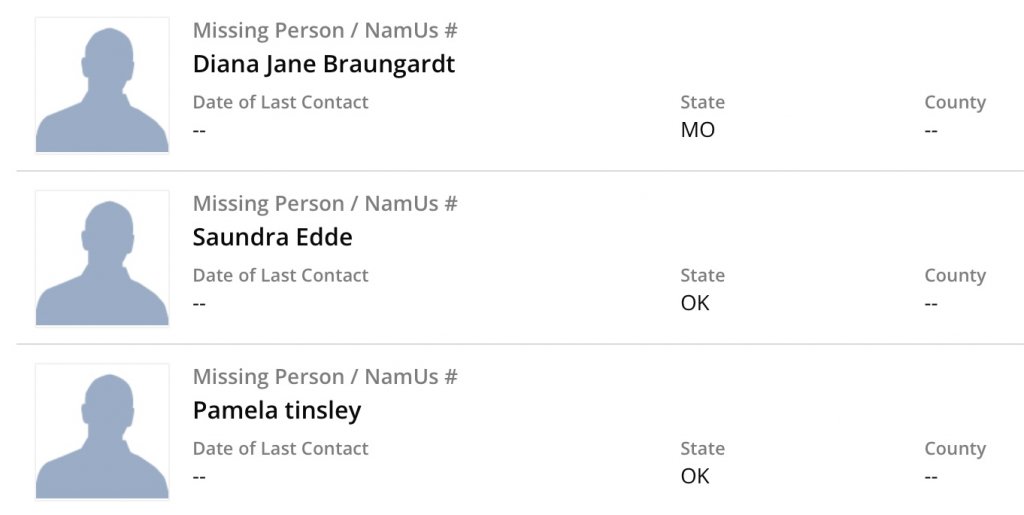Screen dimensions: 1024x515
Task: Click the State label in Diana Braungardt's row
Action: 702,102
